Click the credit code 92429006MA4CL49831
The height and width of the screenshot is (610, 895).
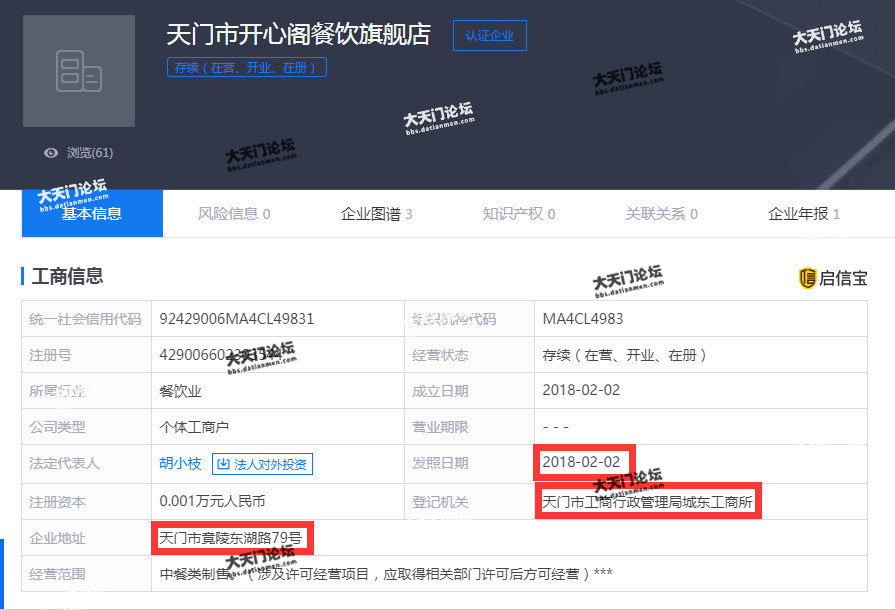[x=237, y=319]
